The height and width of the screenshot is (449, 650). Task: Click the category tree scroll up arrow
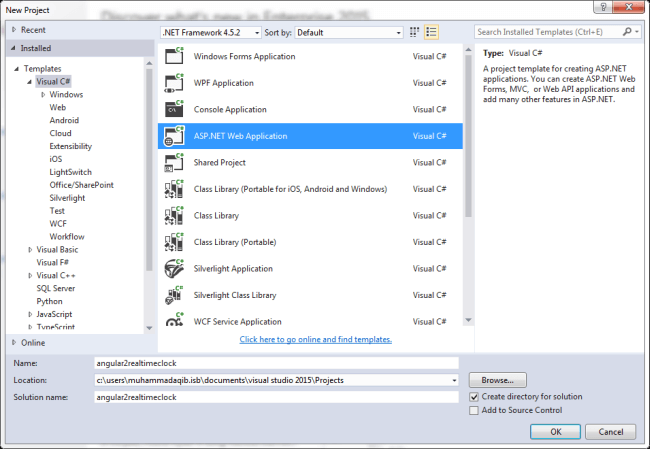pyautogui.click(x=149, y=63)
